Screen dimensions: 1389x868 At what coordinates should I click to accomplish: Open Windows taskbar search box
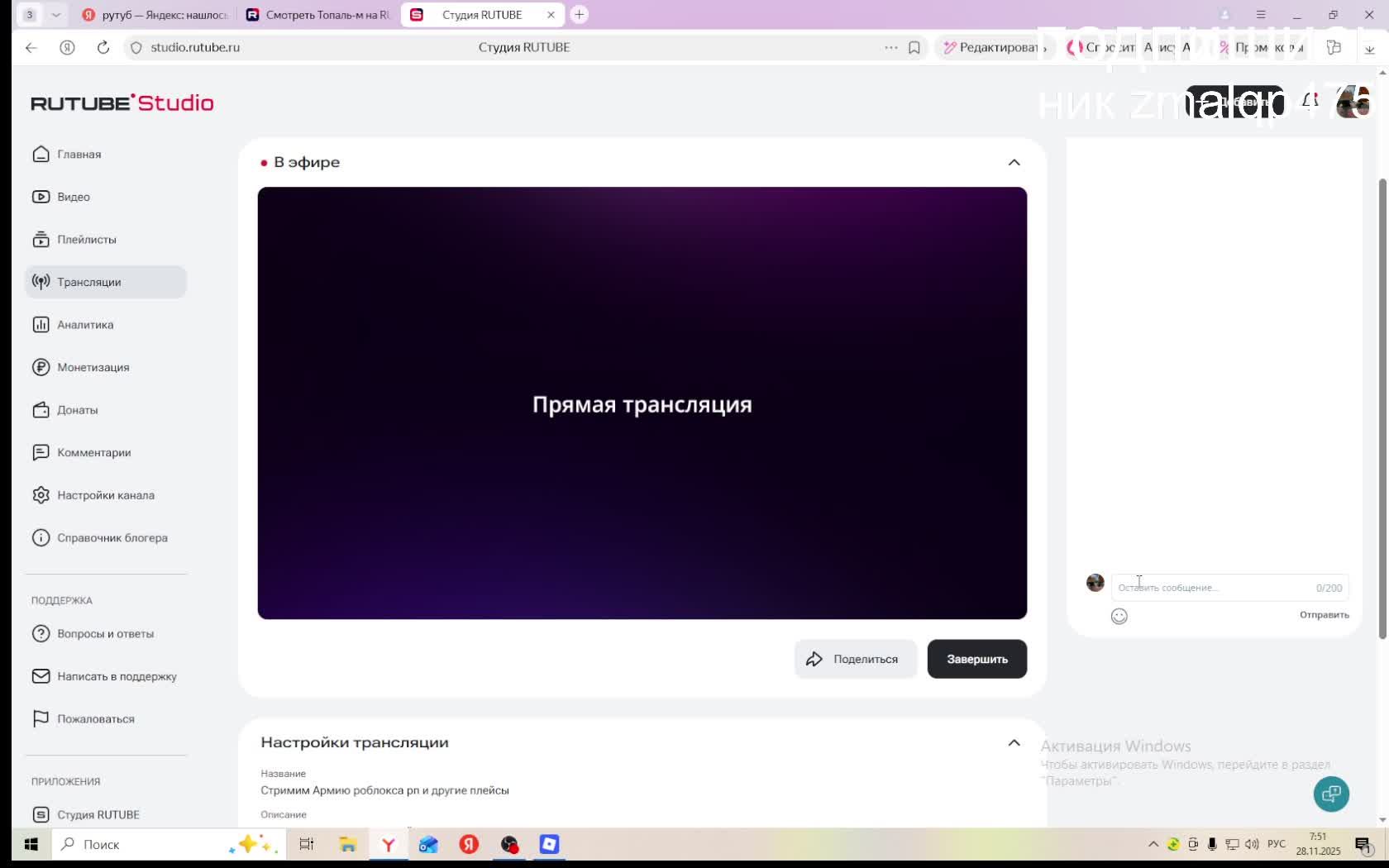pos(169,844)
